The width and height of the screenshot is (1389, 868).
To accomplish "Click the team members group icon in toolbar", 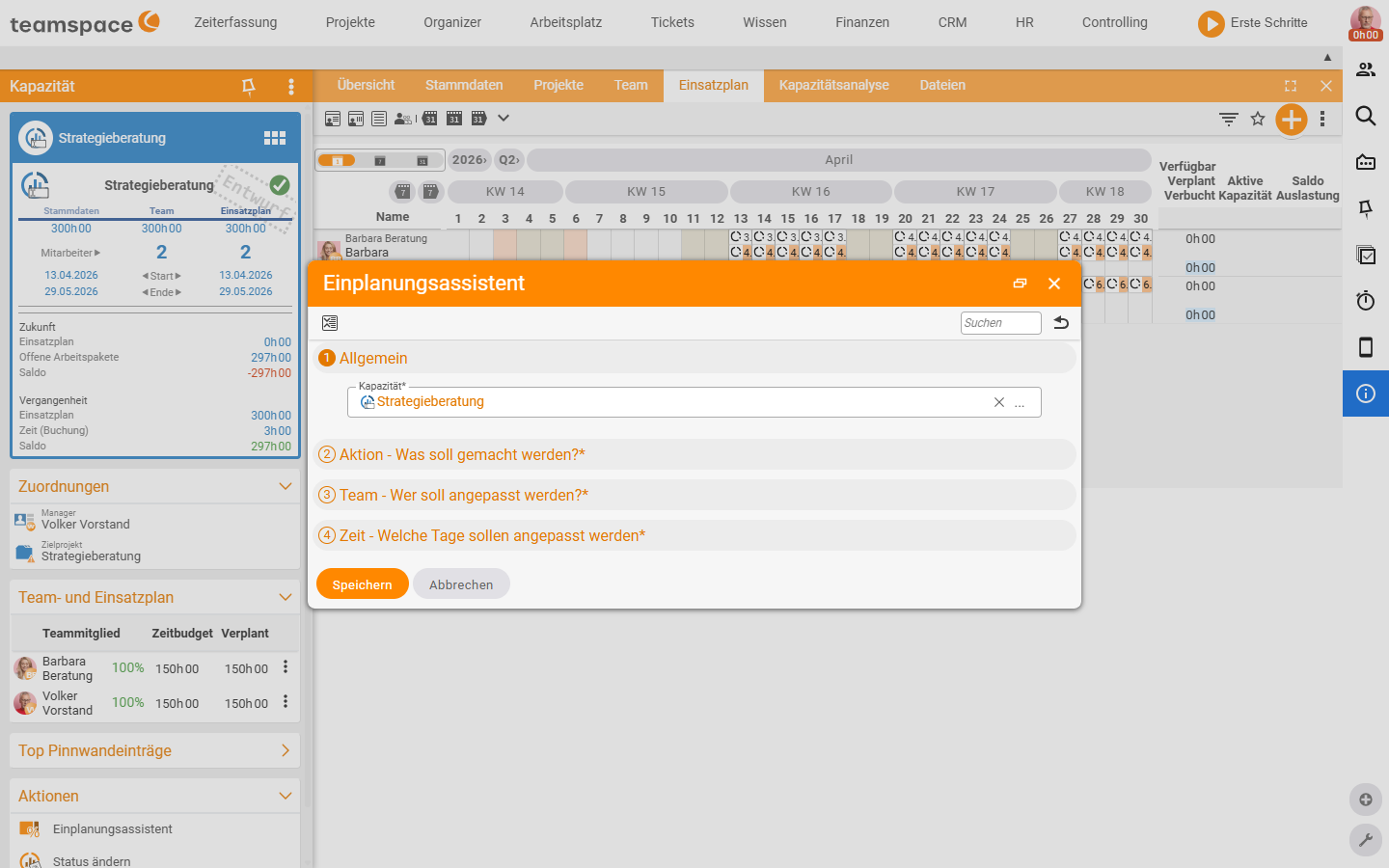I will coord(403,119).
